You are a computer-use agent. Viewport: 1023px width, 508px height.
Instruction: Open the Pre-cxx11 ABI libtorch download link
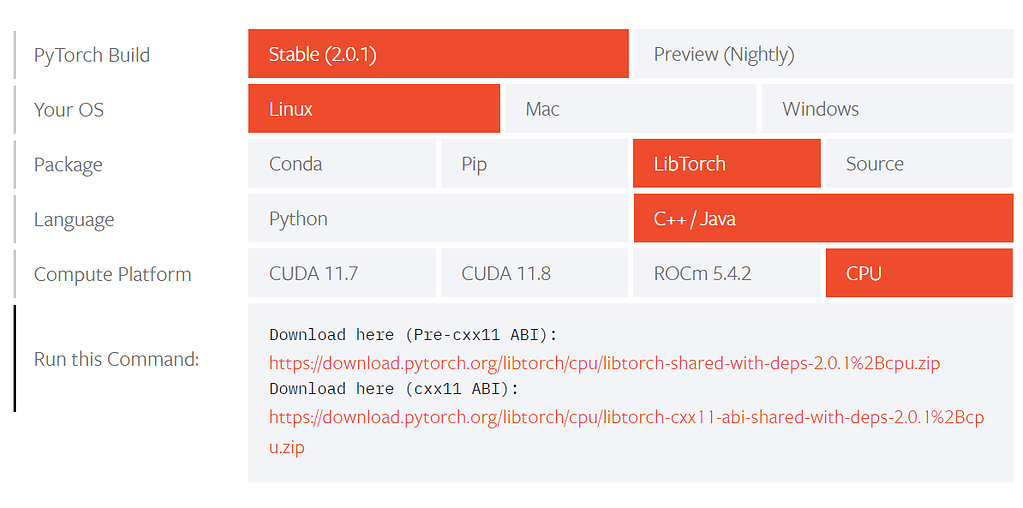point(604,363)
